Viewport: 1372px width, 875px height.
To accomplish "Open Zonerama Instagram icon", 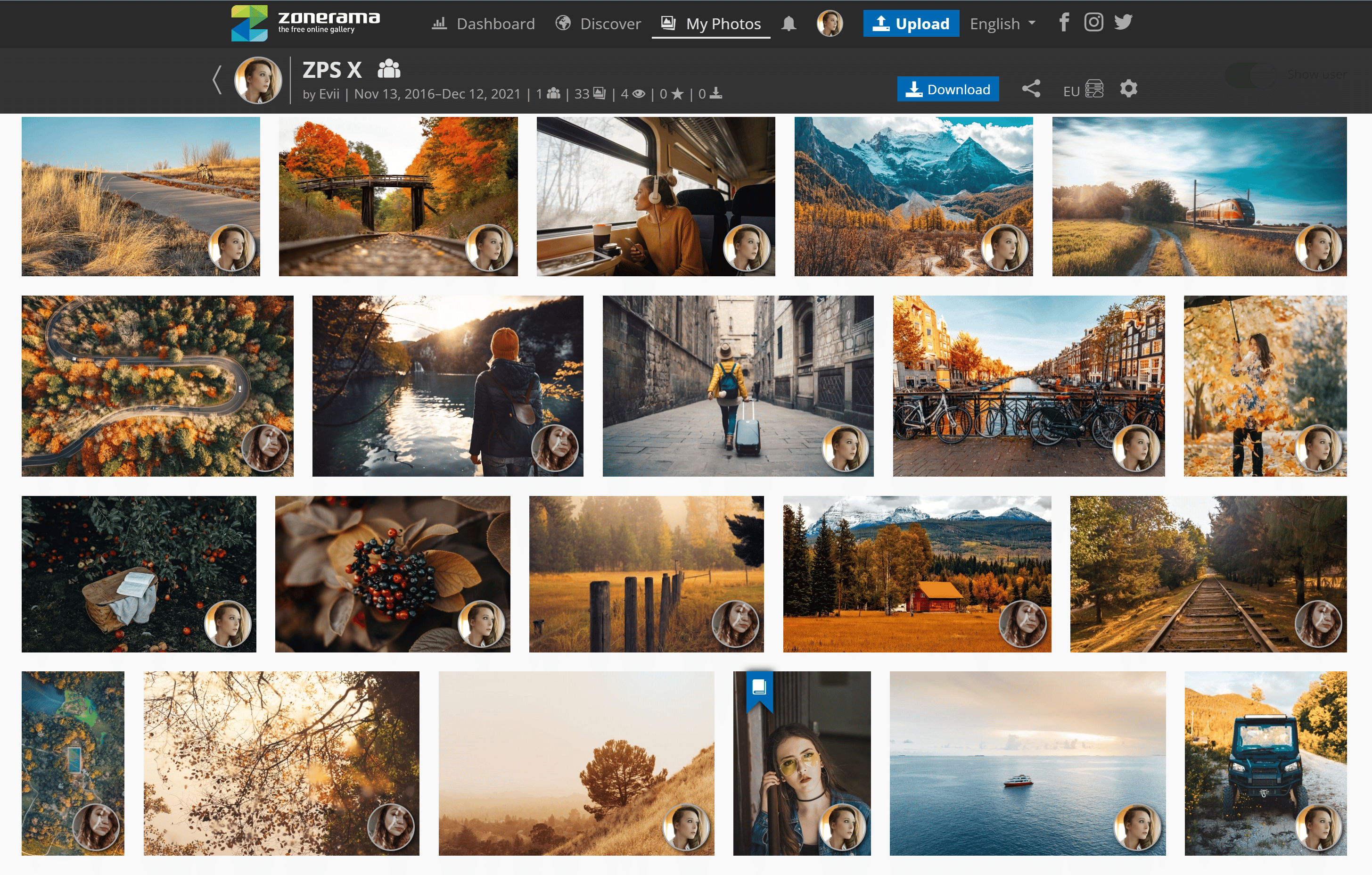I will click(1093, 23).
